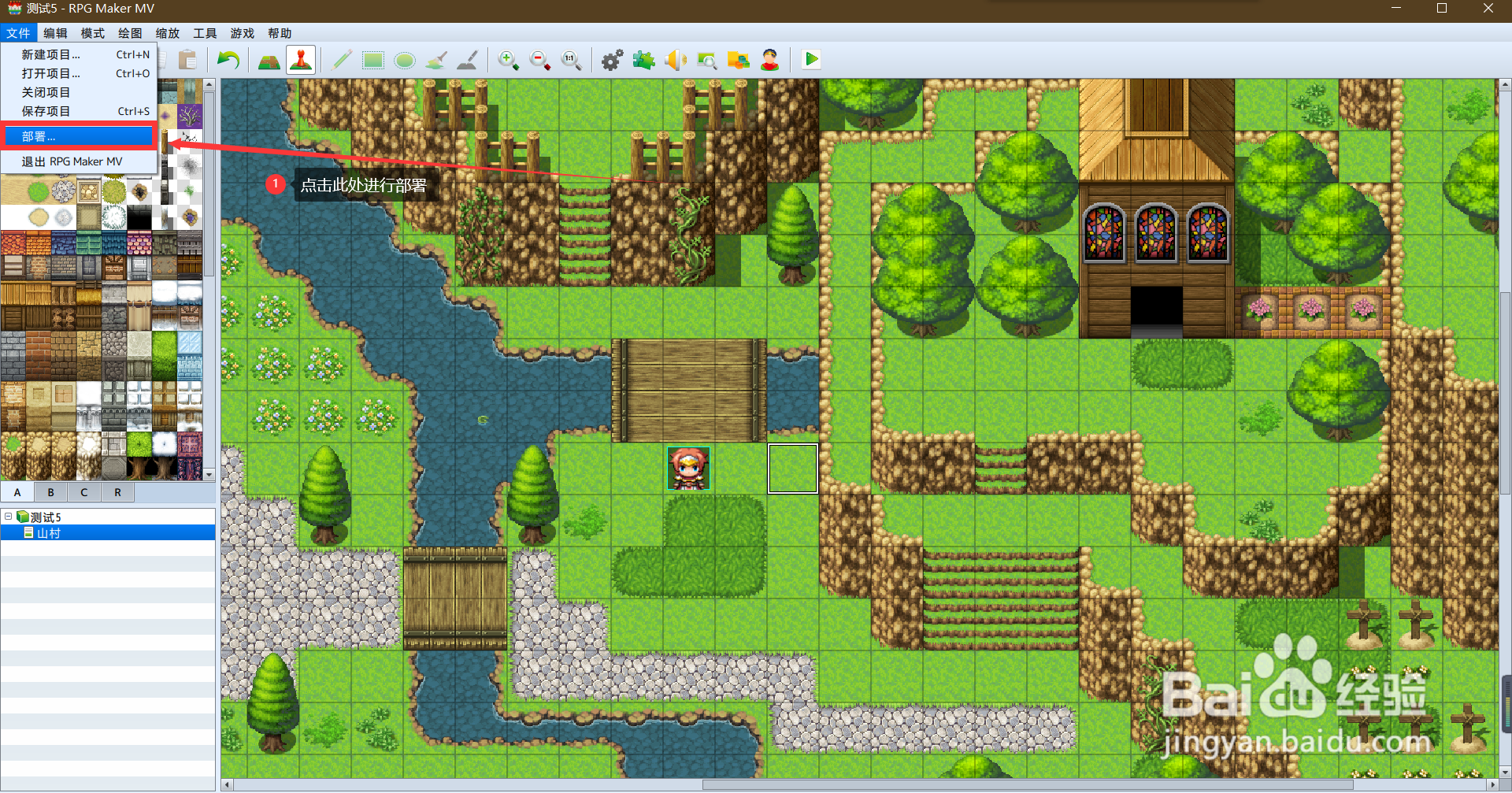
Task: Open the Database gears icon
Action: tap(612, 60)
